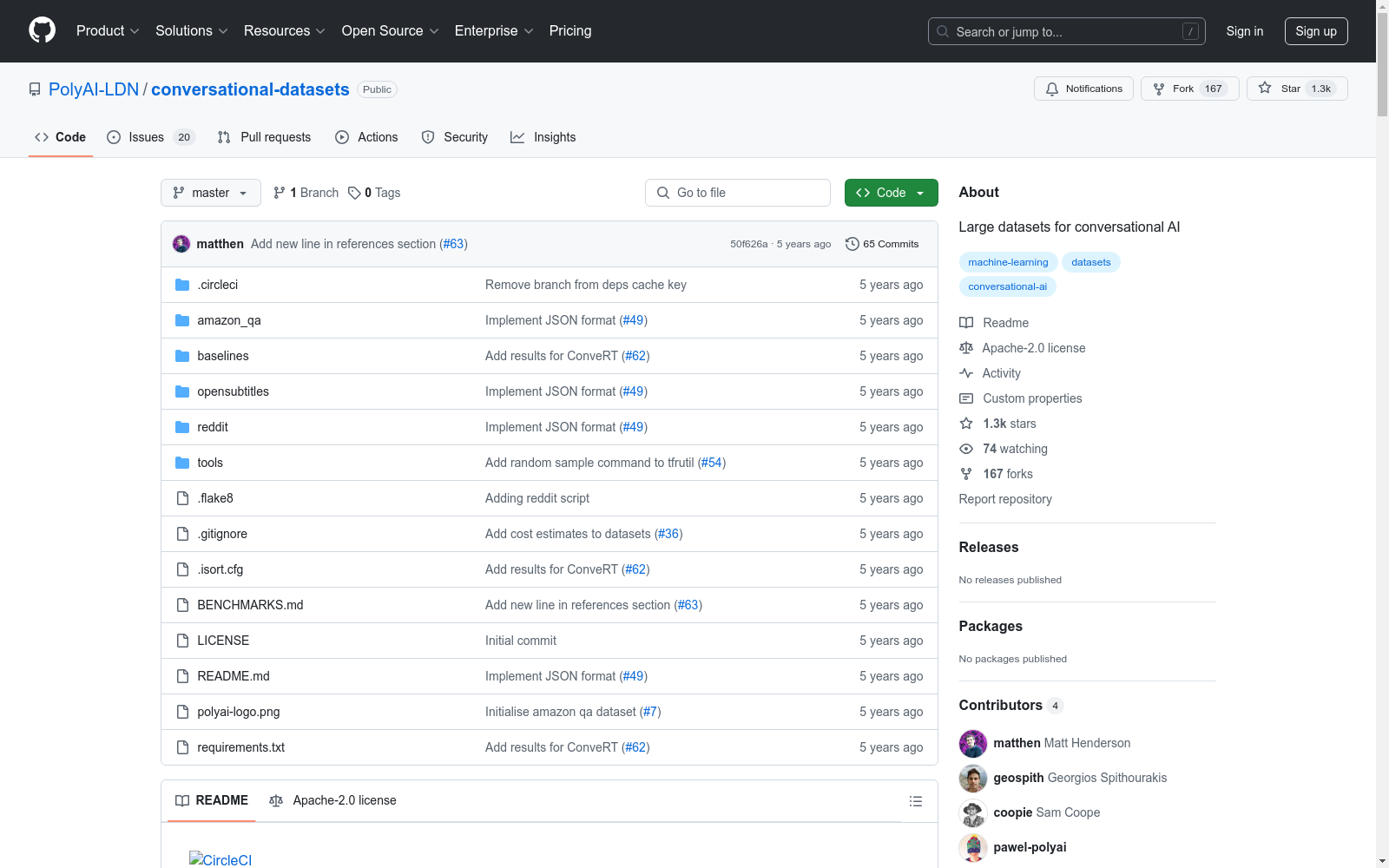Select the Apache-2.0 license tab below files
1389x868 pixels.
332,800
